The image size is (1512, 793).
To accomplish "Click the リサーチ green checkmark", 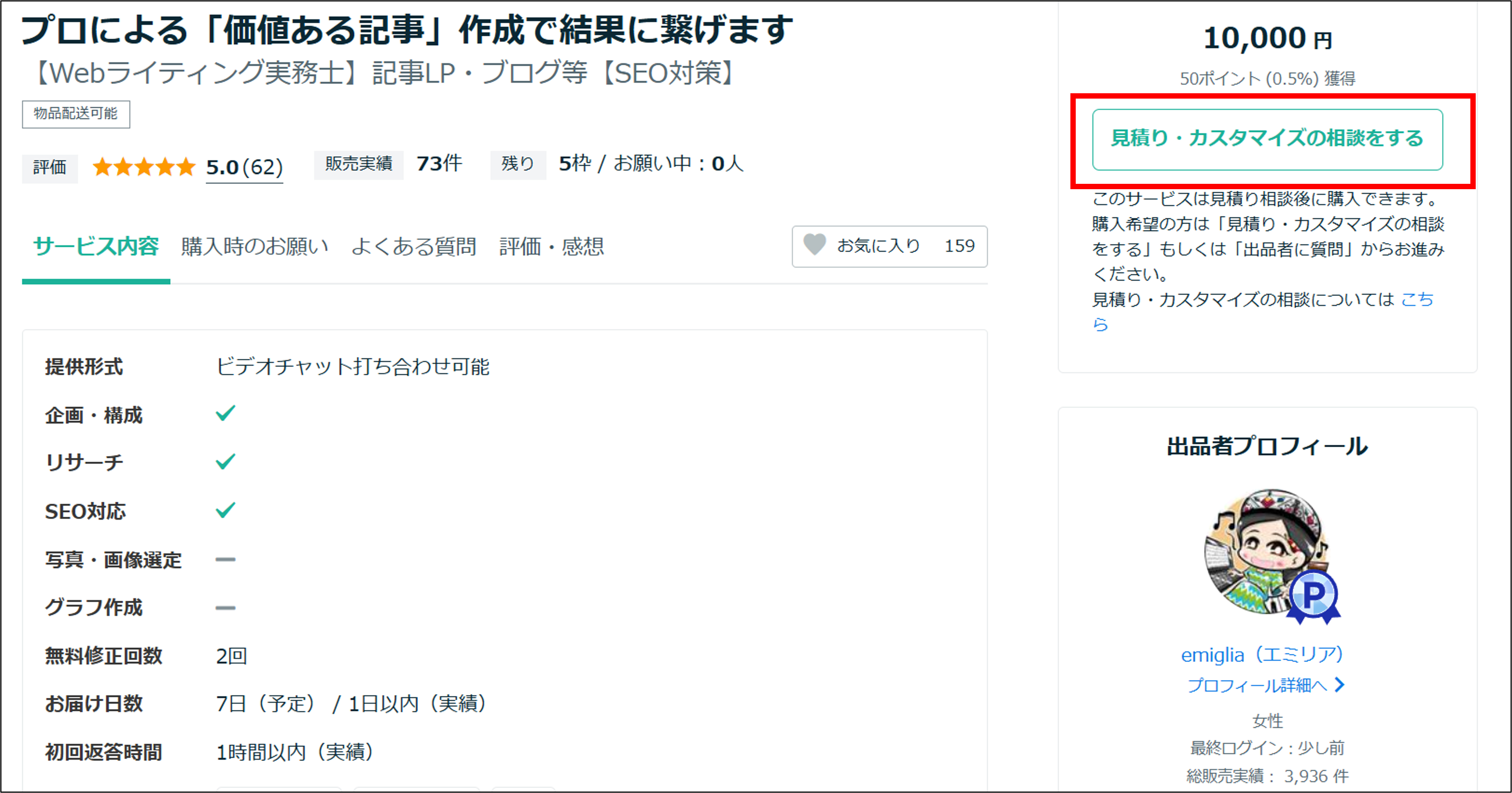I will pos(225,462).
